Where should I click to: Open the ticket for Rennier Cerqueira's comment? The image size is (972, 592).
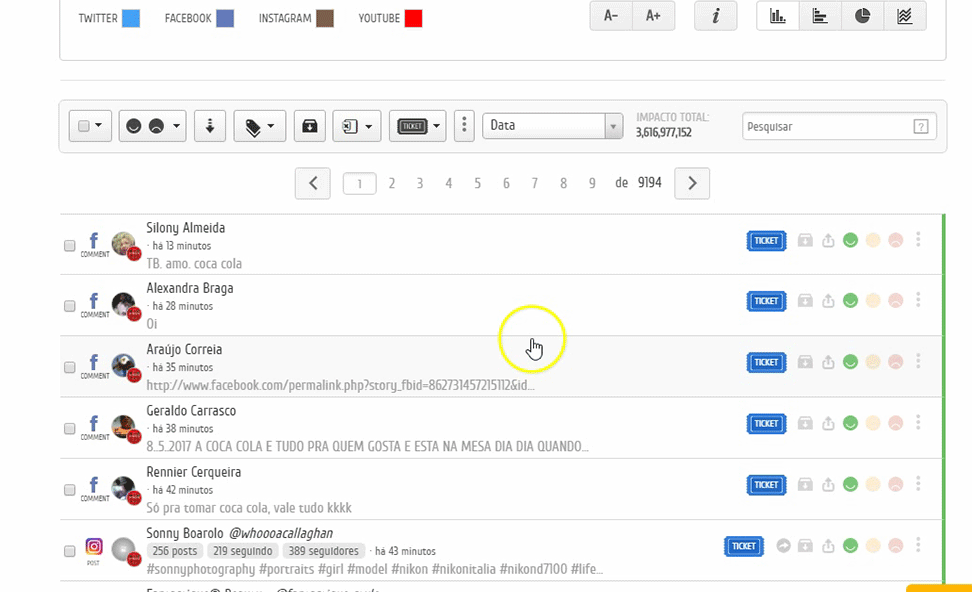pyautogui.click(x=766, y=484)
